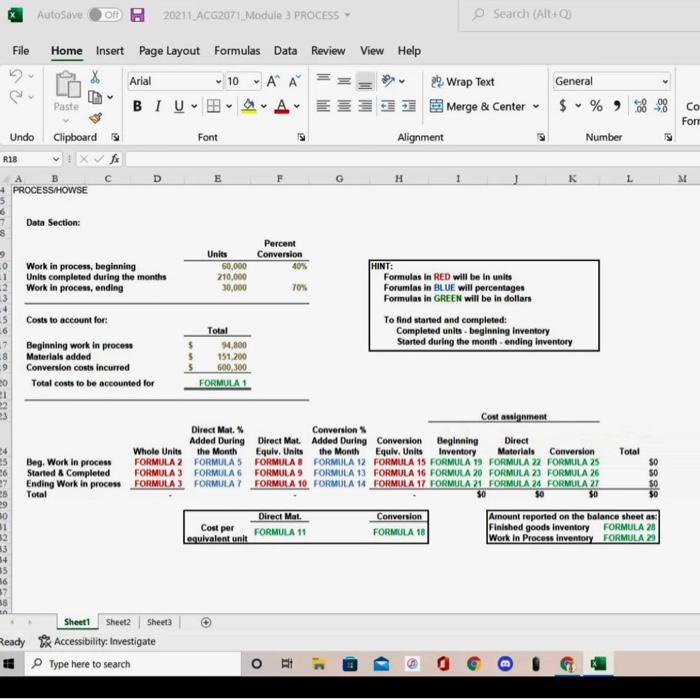Toggle Underline formatting
This screenshot has width=700, height=699.
tap(179, 106)
